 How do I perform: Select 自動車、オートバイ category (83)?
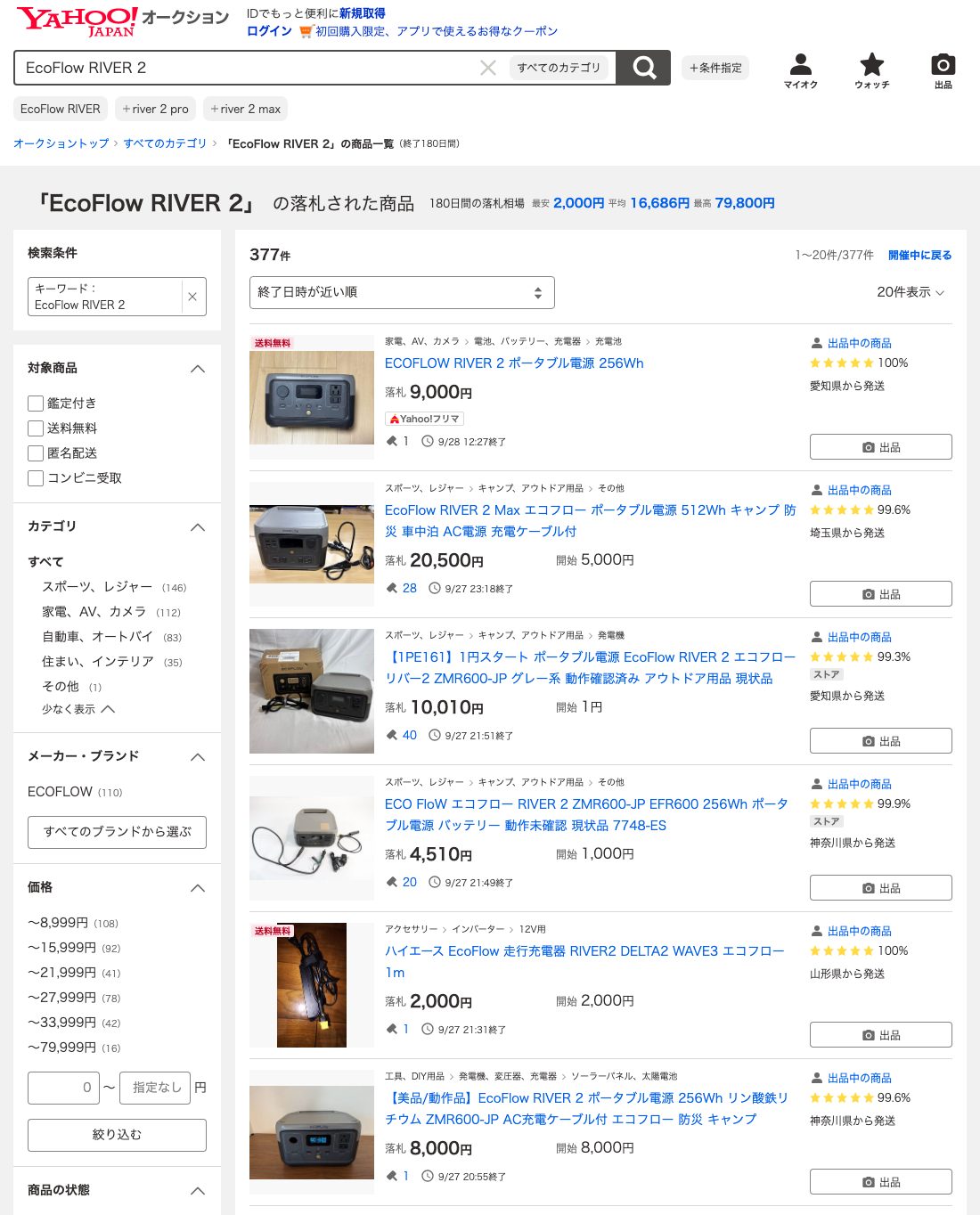click(111, 637)
